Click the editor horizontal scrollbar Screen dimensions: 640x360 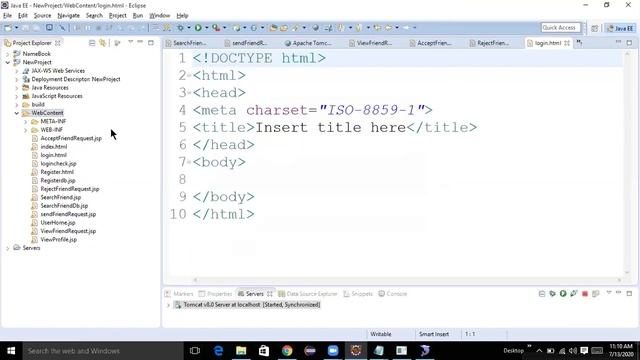[x=407, y=280]
